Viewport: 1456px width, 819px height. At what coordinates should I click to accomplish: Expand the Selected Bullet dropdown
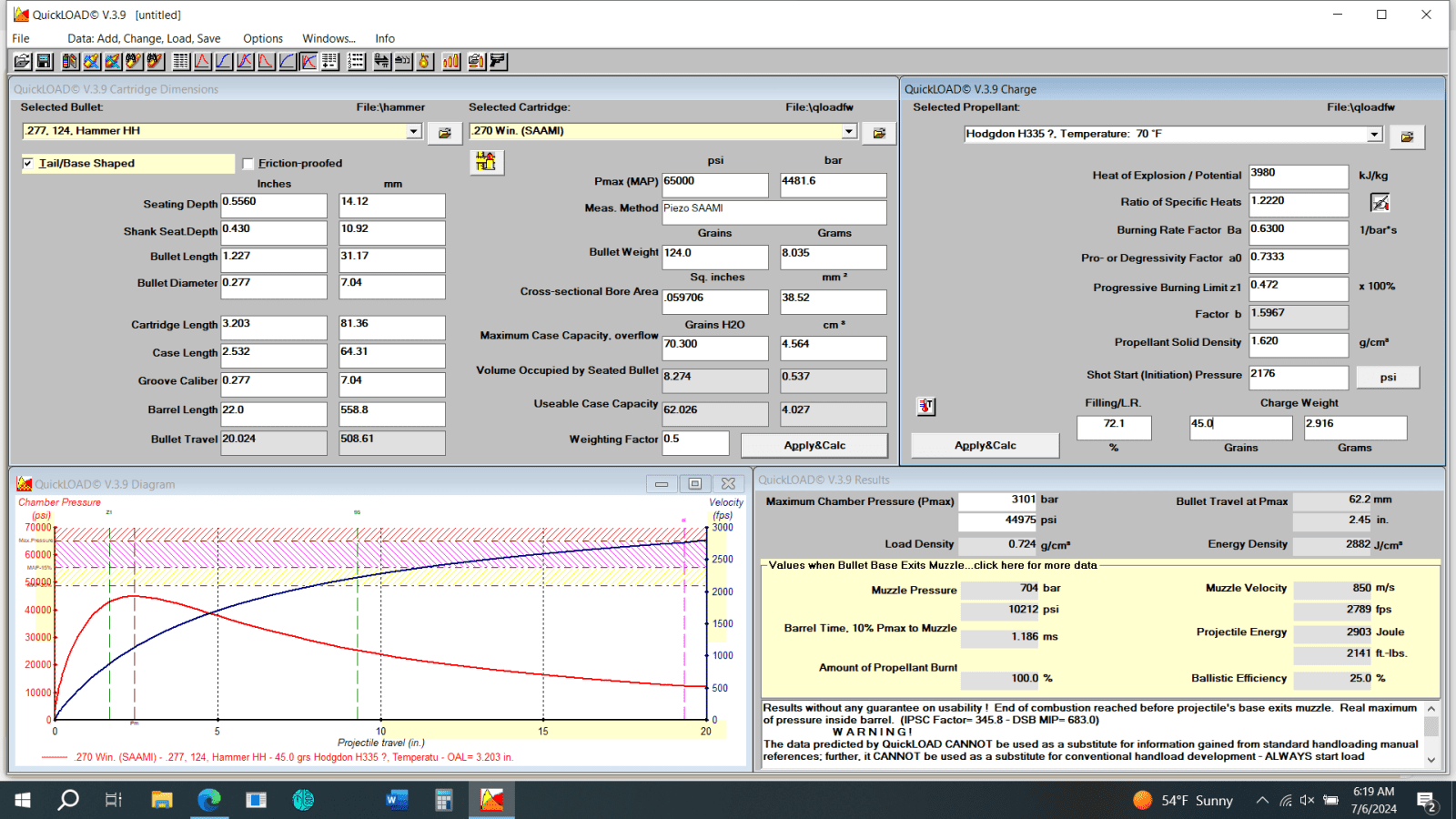coord(414,131)
